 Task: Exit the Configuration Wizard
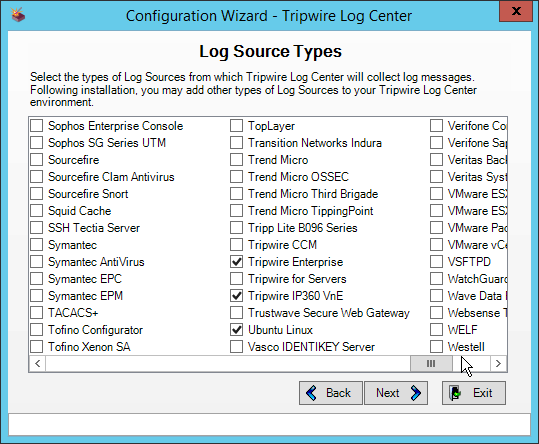[x=474, y=393]
